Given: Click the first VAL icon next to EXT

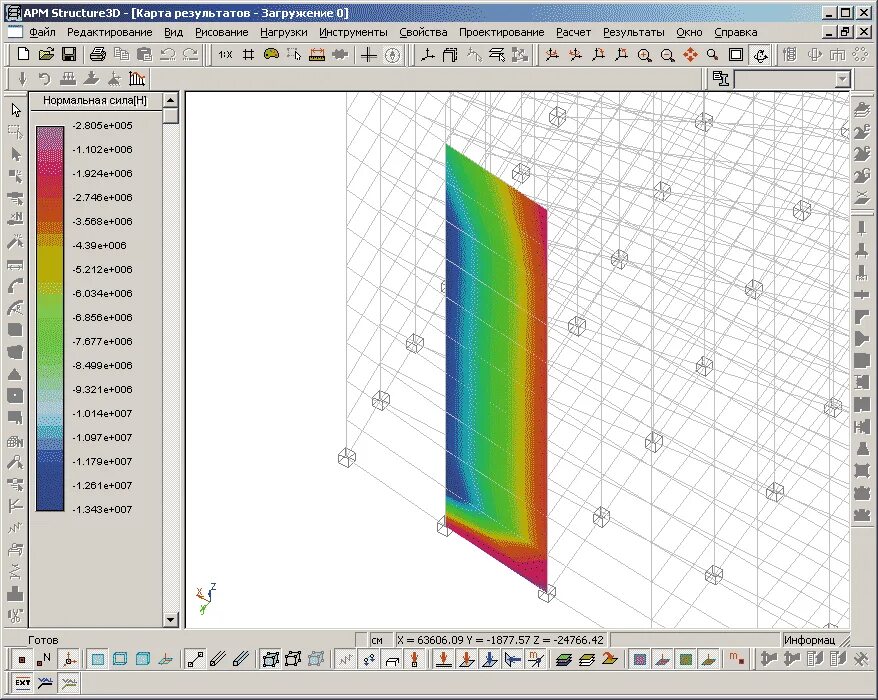Looking at the screenshot, I should pos(46,683).
